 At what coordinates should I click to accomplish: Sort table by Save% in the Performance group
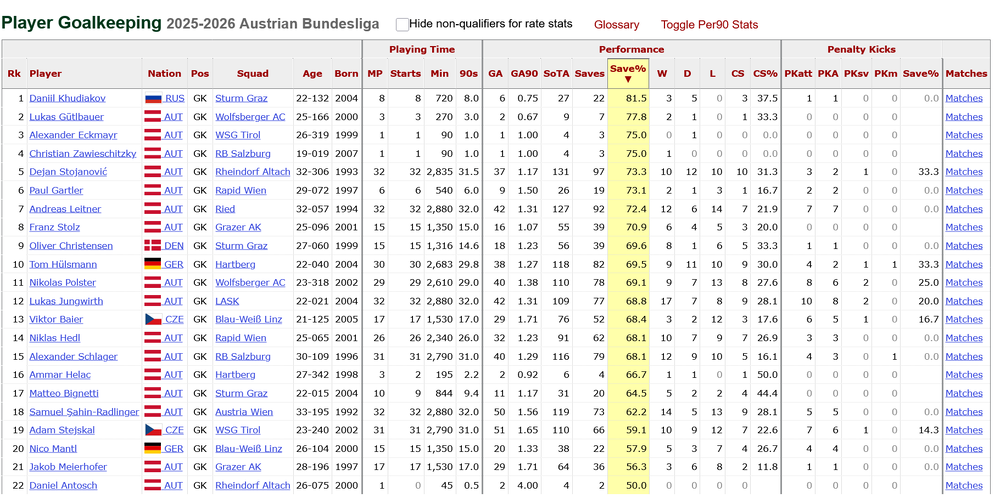point(628,73)
